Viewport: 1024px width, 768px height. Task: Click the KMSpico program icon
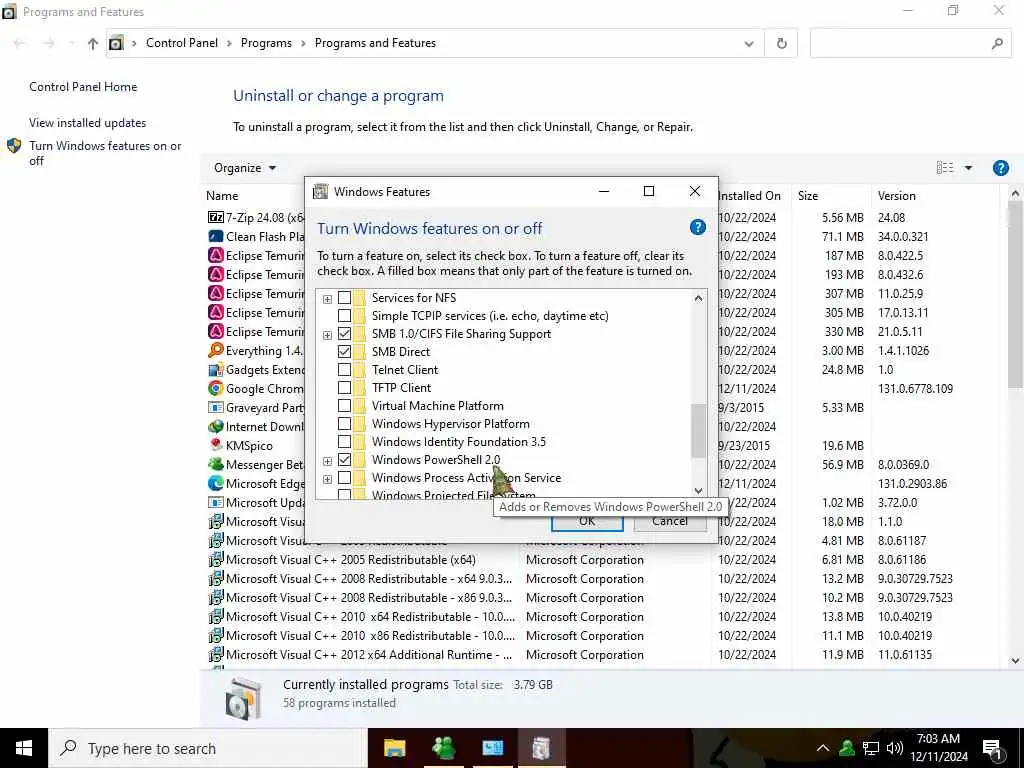point(216,445)
